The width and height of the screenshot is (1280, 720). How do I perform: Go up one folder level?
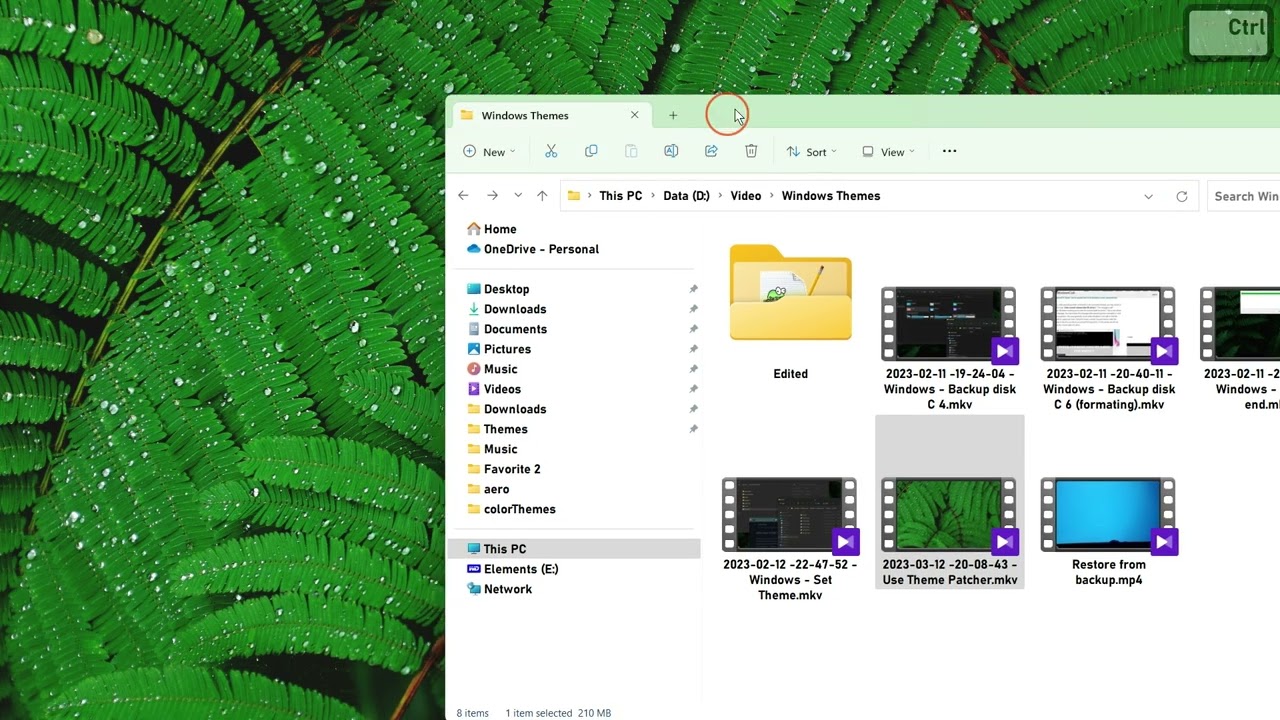[542, 196]
